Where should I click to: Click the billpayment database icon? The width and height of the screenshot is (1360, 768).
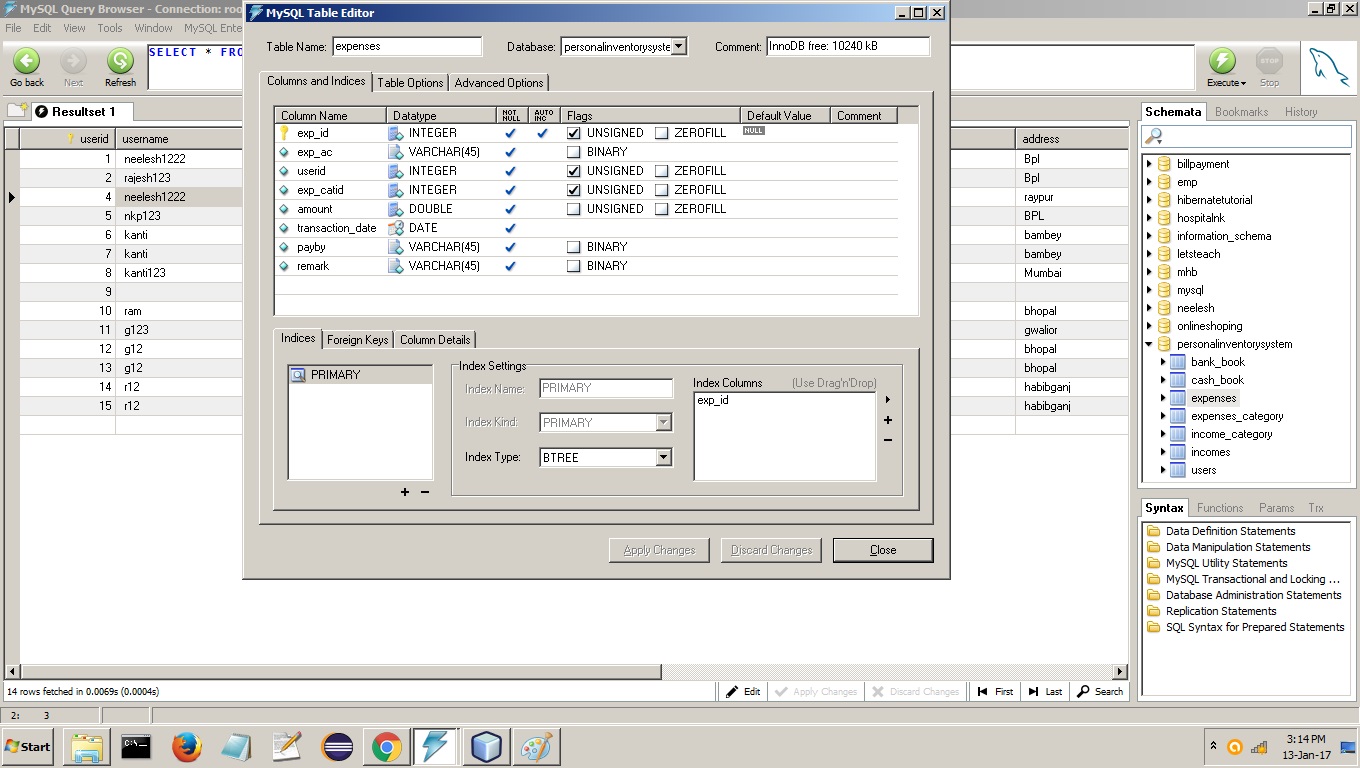1164,164
